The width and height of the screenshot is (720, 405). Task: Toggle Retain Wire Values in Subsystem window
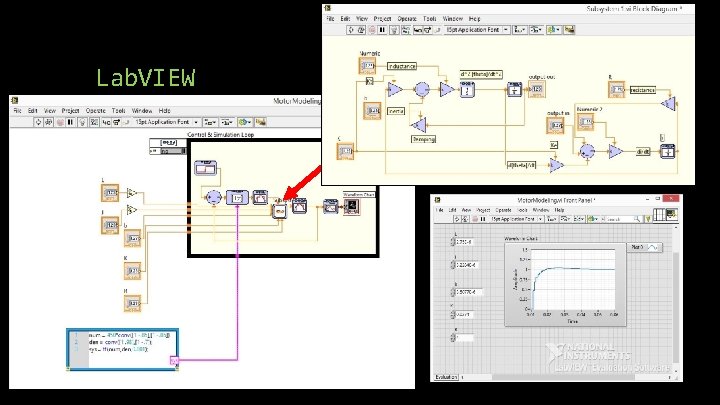(x=406, y=30)
